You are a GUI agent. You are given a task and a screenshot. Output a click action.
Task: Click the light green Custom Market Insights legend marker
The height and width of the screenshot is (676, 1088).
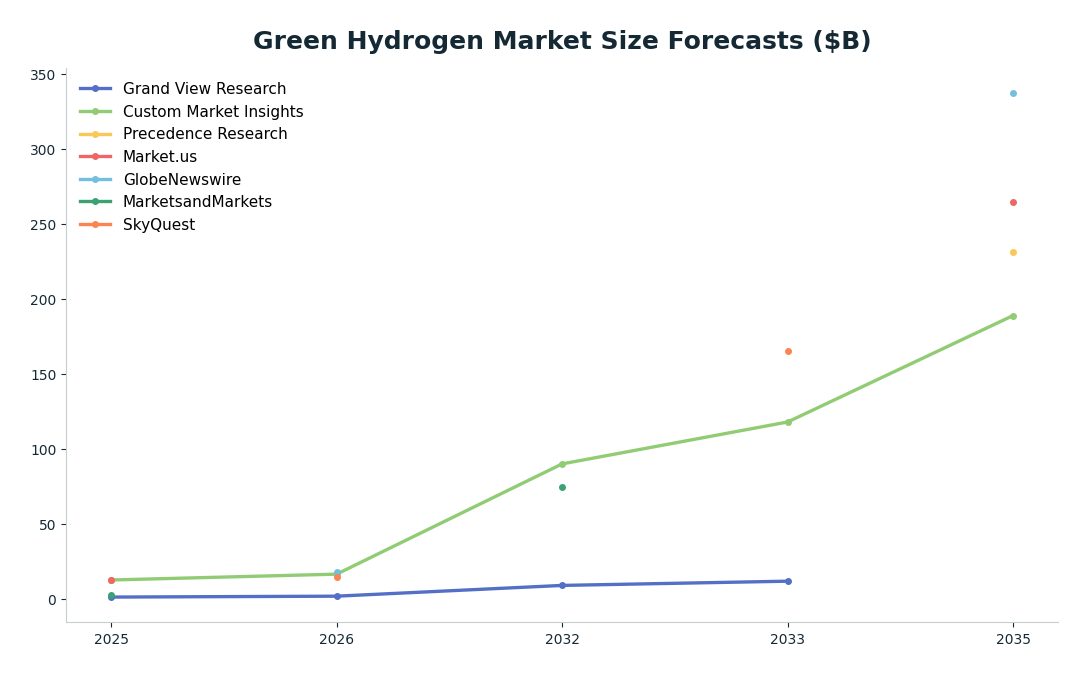[96, 112]
